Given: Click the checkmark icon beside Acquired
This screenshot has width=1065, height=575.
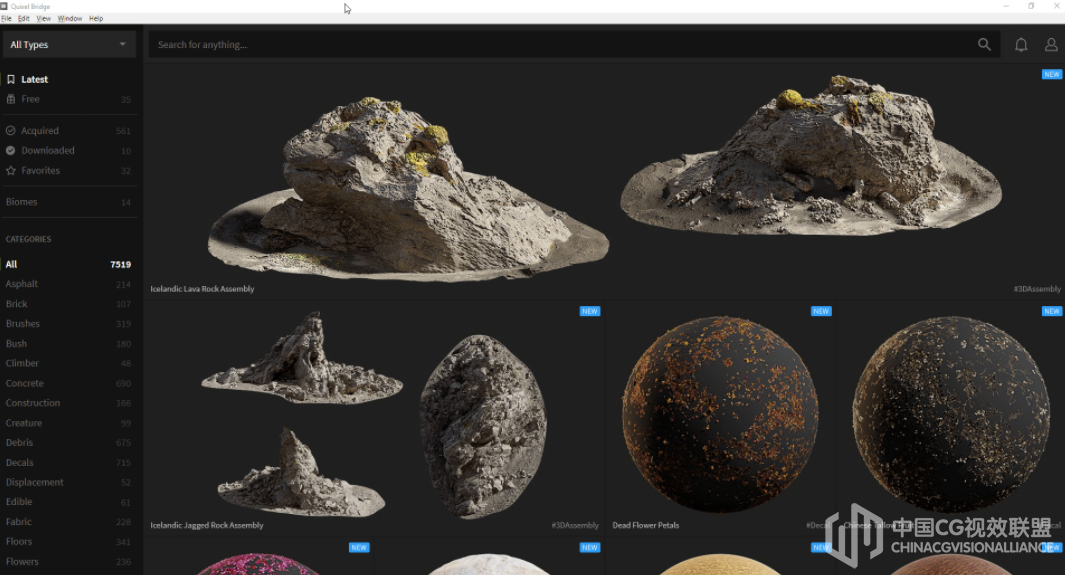Looking at the screenshot, I should pyautogui.click(x=11, y=130).
